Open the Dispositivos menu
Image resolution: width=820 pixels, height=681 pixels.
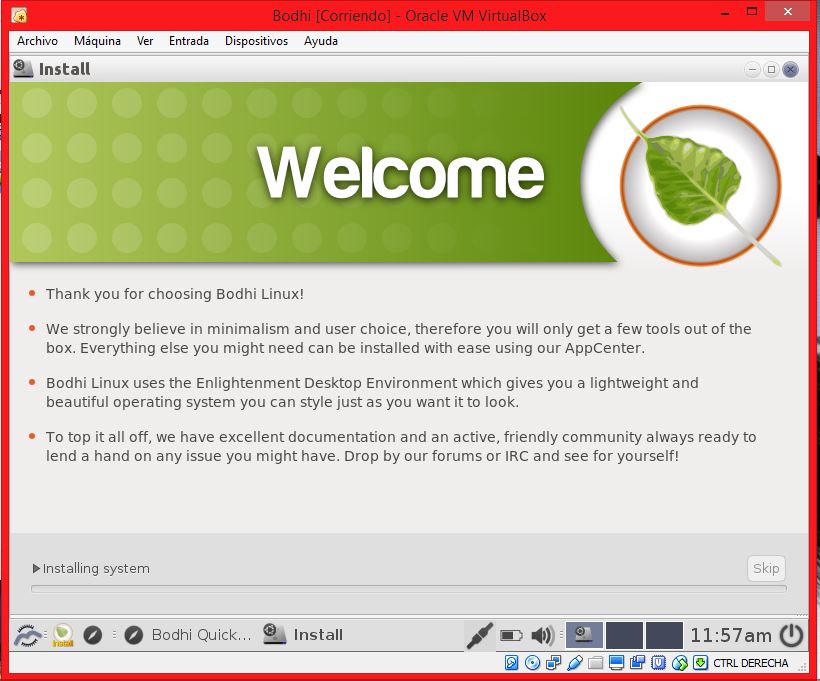[x=256, y=41]
